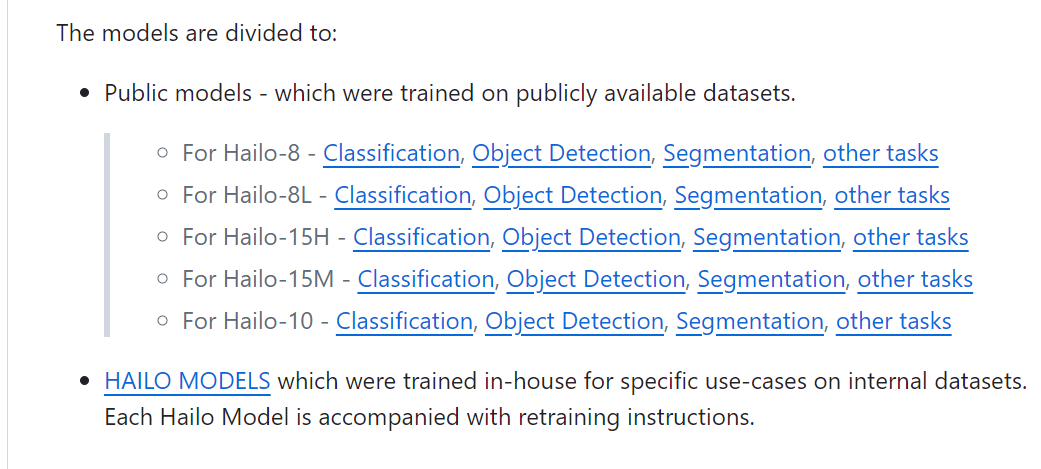Open Hailo-8 Segmentation models link
The image size is (1041, 469).
pyautogui.click(x=736, y=153)
